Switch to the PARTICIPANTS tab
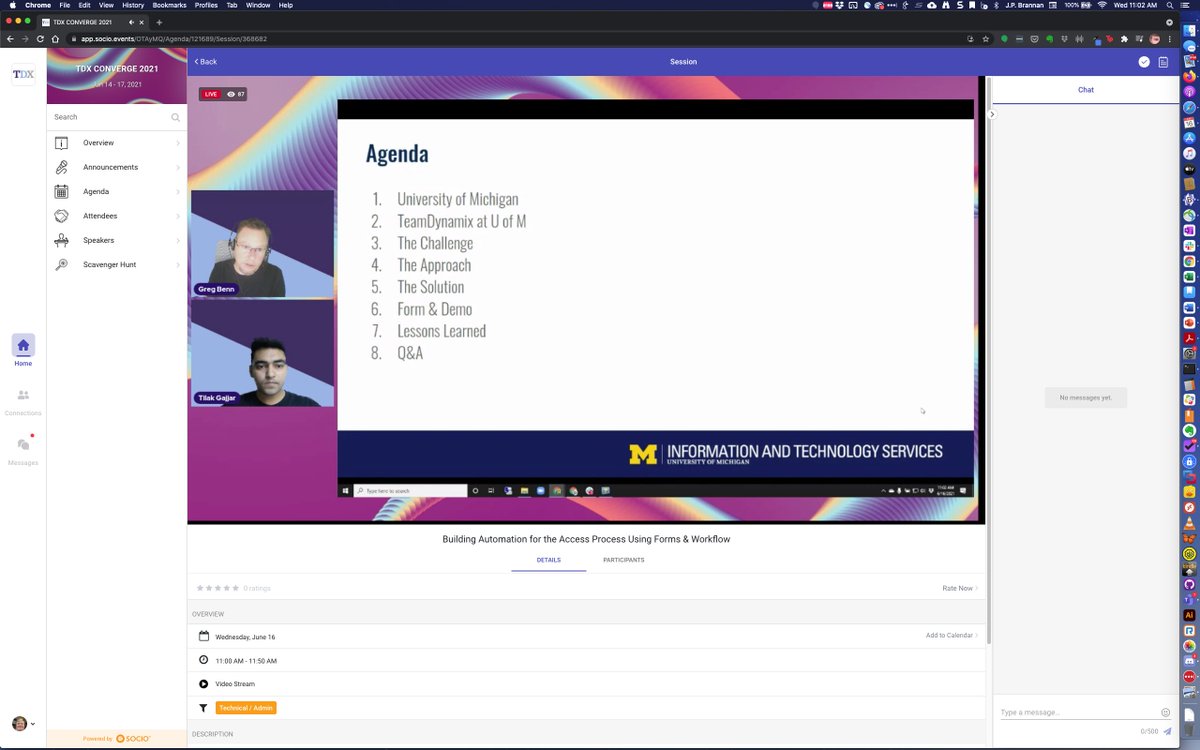The image size is (1200, 750). pos(623,560)
